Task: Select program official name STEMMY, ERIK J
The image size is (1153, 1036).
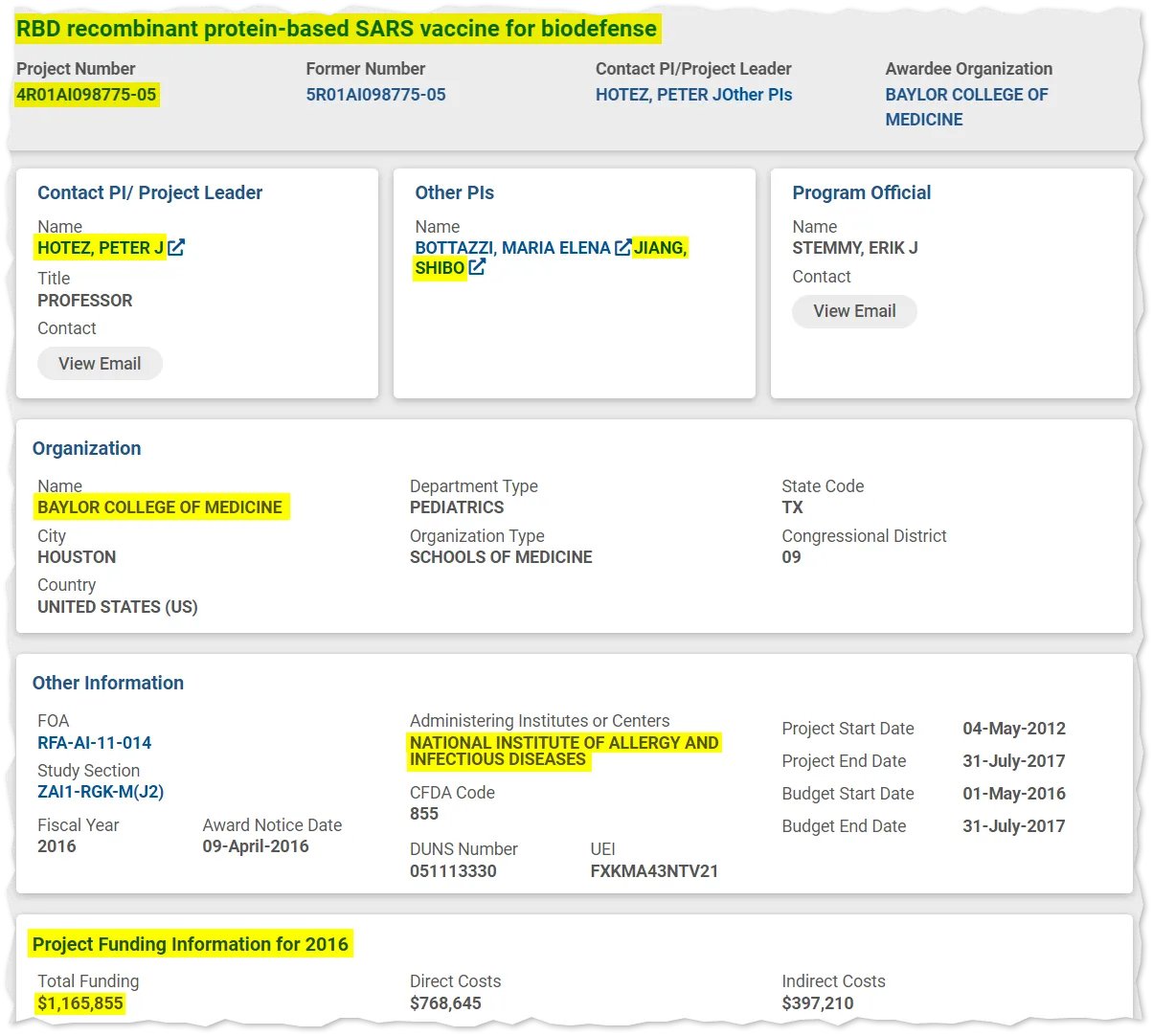Action: (854, 248)
